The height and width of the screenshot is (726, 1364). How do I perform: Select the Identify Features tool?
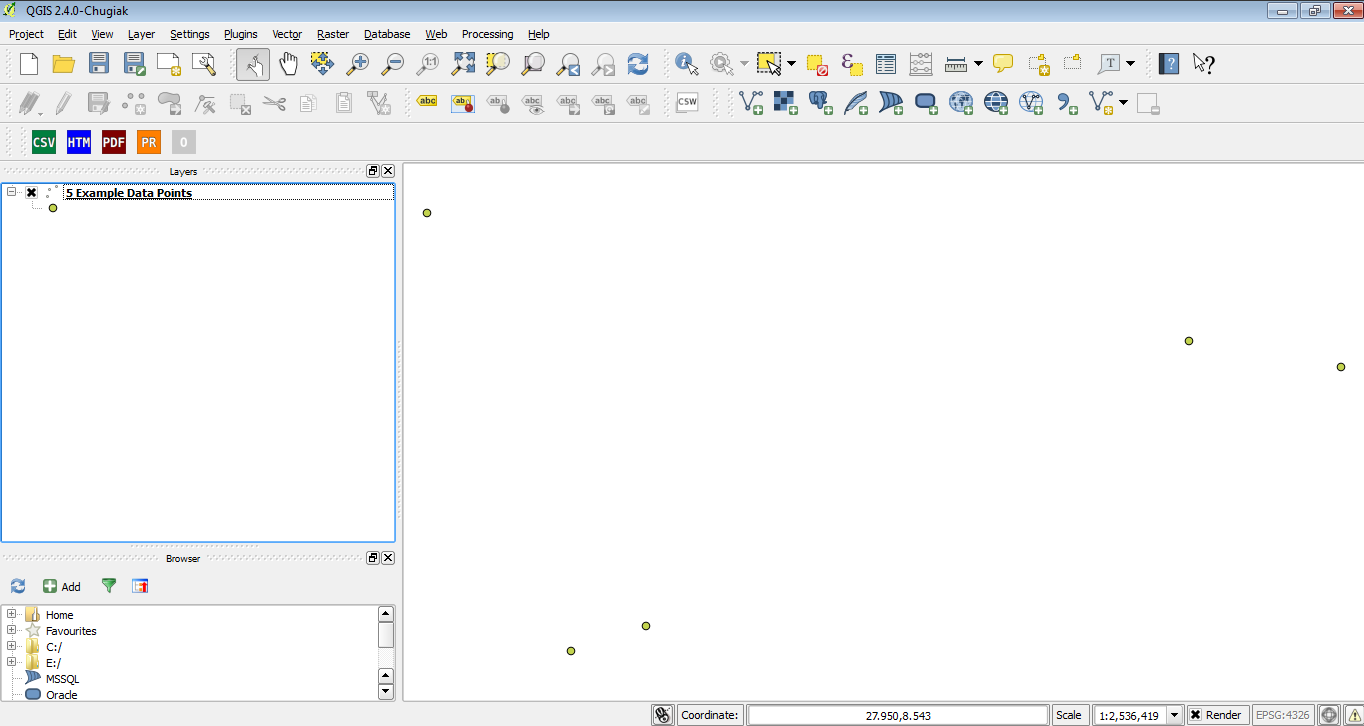point(687,64)
